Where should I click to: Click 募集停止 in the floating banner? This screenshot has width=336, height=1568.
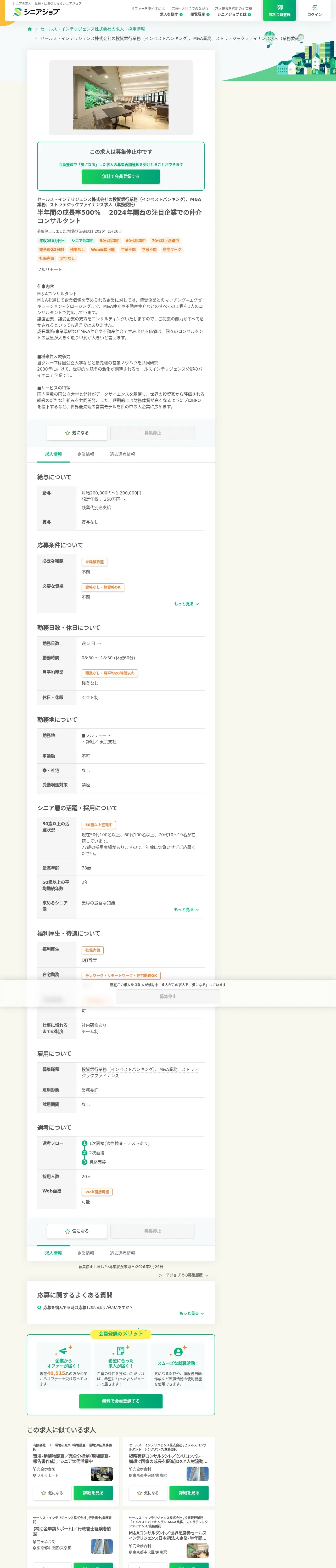click(x=168, y=996)
